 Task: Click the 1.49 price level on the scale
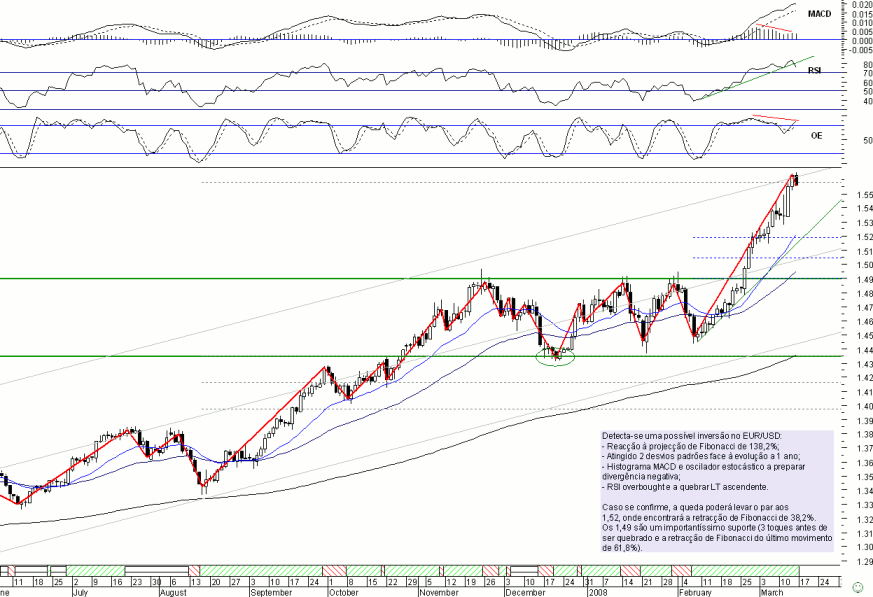point(865,280)
